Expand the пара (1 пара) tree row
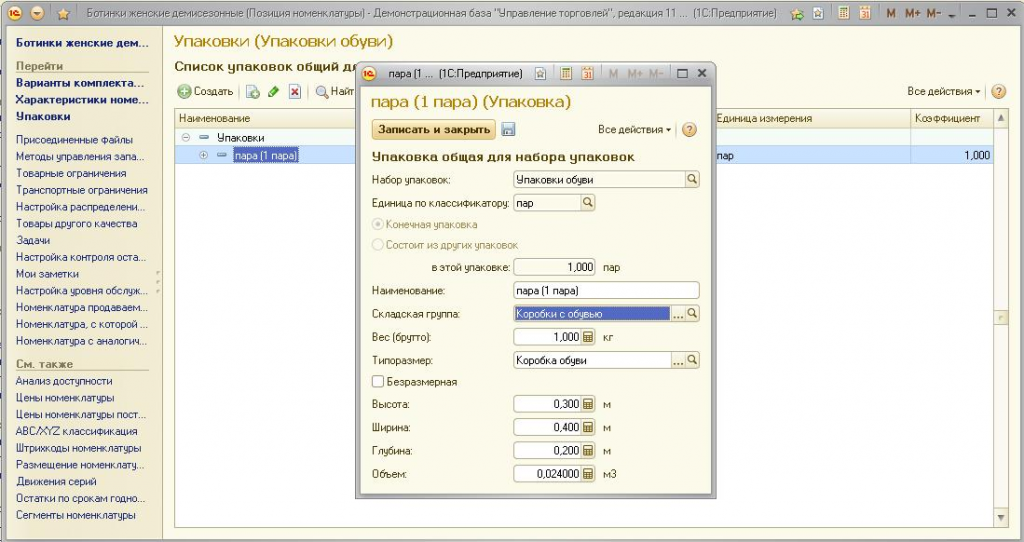This screenshot has width=1024, height=542. pos(204,155)
